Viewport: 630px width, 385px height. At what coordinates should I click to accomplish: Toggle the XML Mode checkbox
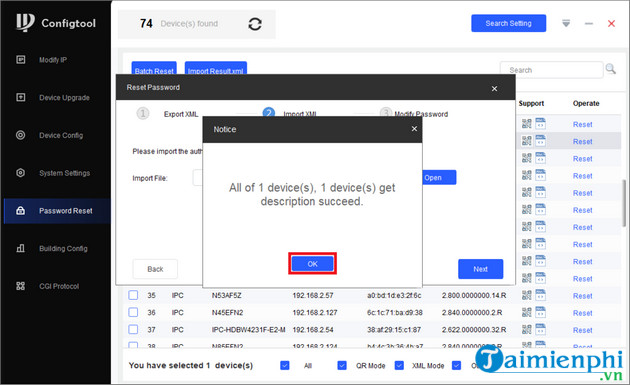coord(399,365)
